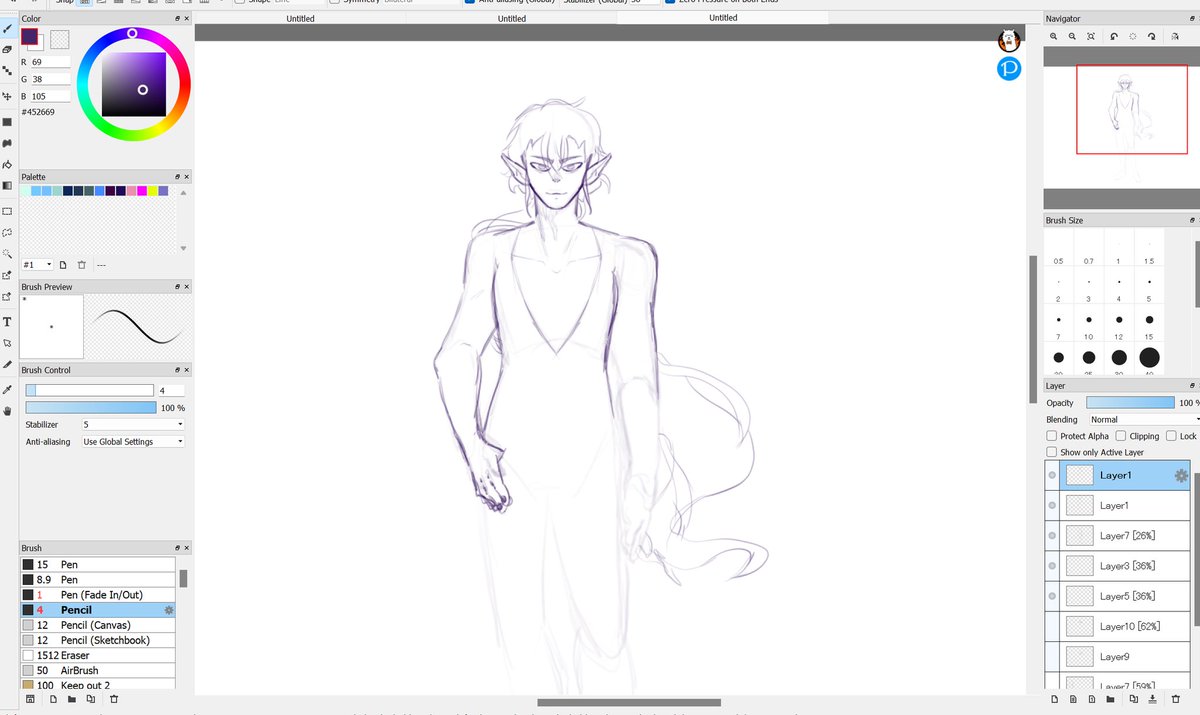Enable Show only Active Layer
1200x715 pixels.
pyautogui.click(x=1052, y=452)
